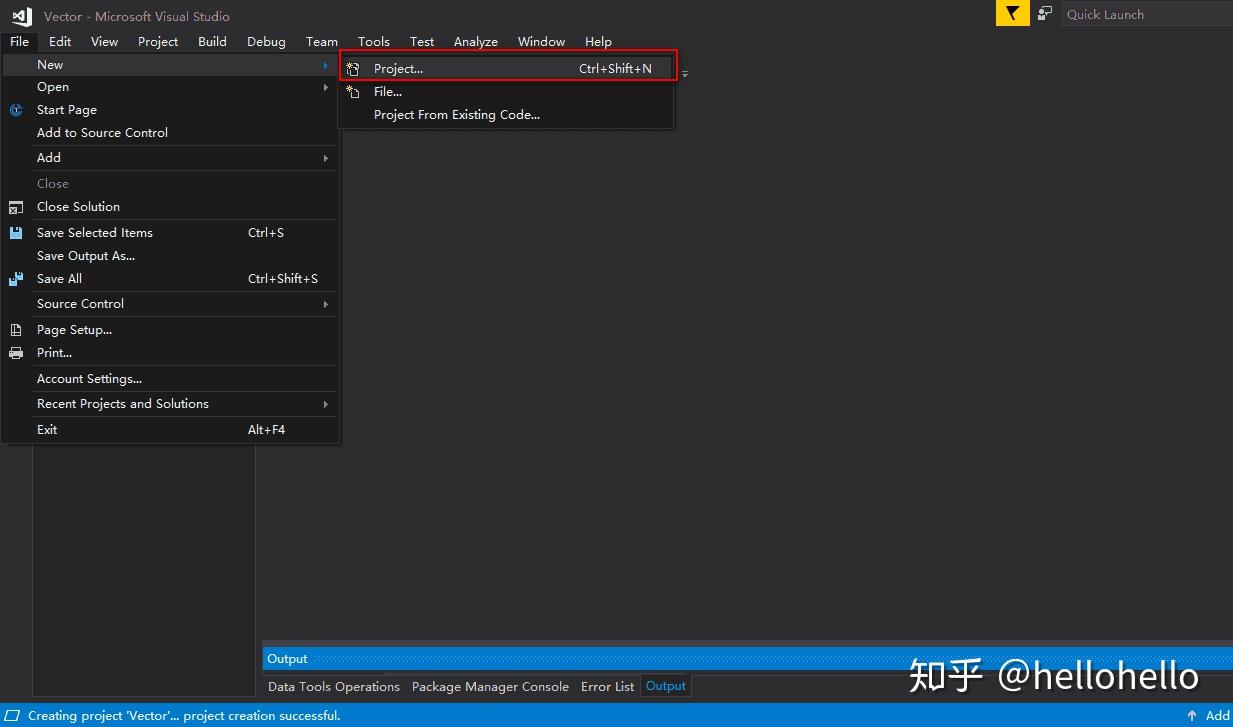
Task: Select Add to Source Control
Action: coord(170,133)
